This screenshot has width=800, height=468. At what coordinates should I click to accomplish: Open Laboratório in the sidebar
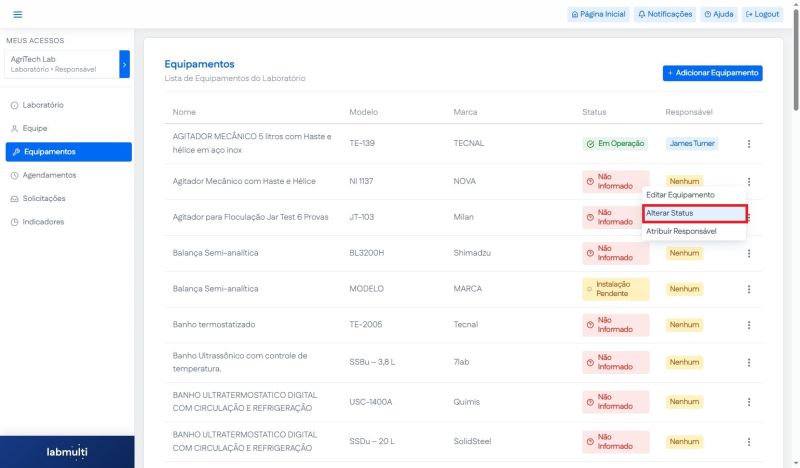pyautogui.click(x=43, y=105)
